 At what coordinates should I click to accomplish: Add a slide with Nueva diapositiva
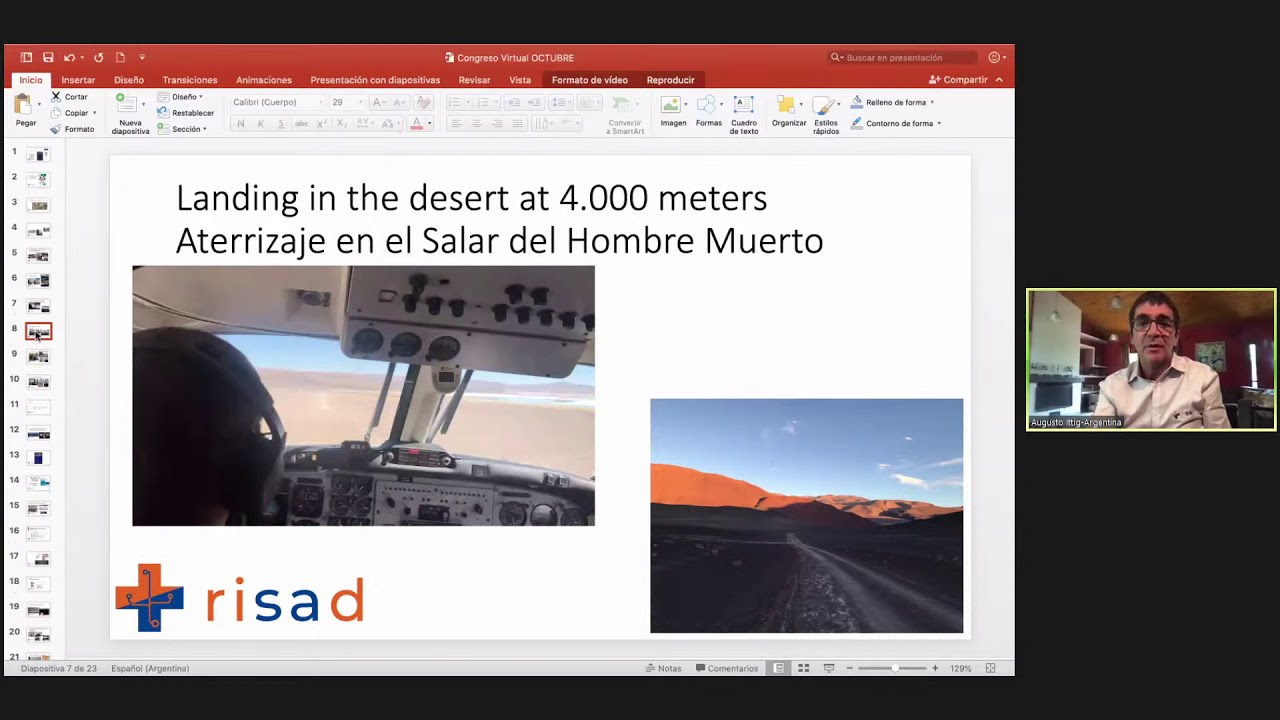(130, 114)
